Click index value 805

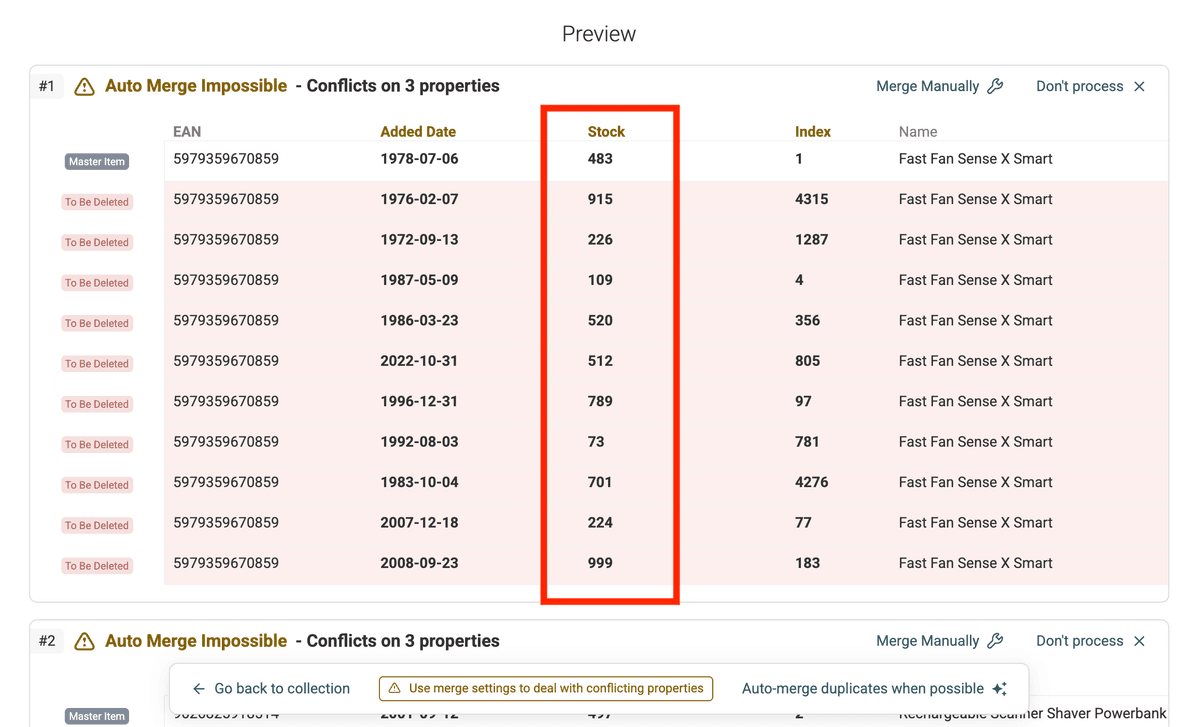pos(807,361)
